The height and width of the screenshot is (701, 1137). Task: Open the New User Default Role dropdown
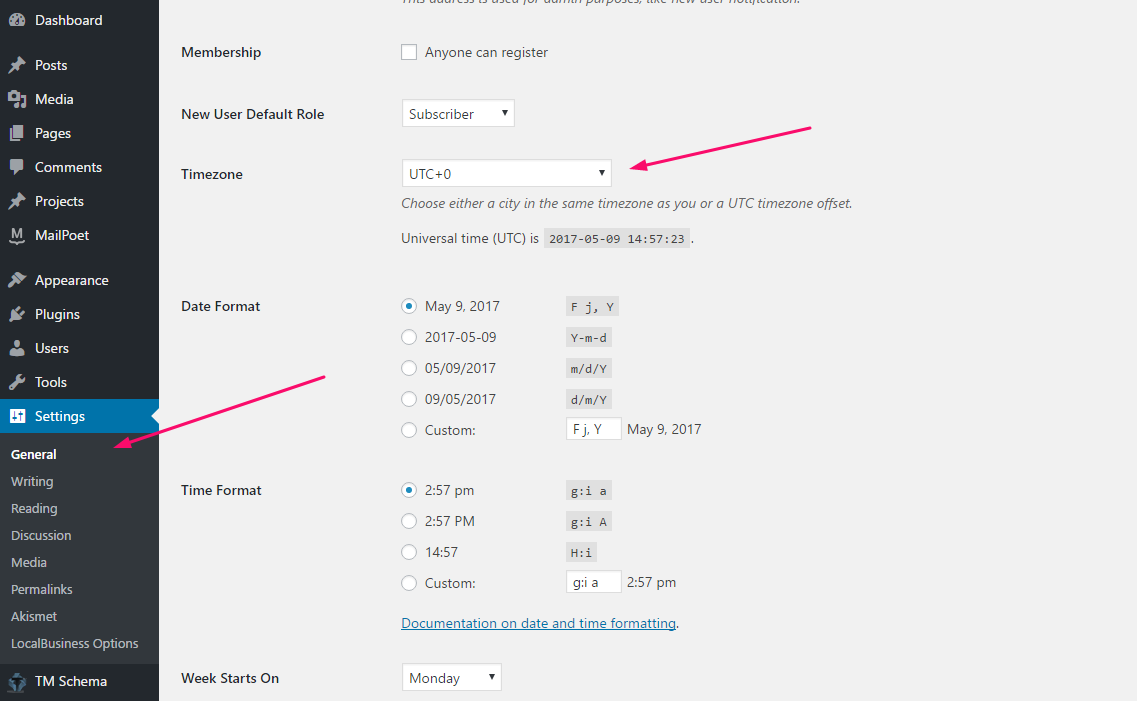458,113
